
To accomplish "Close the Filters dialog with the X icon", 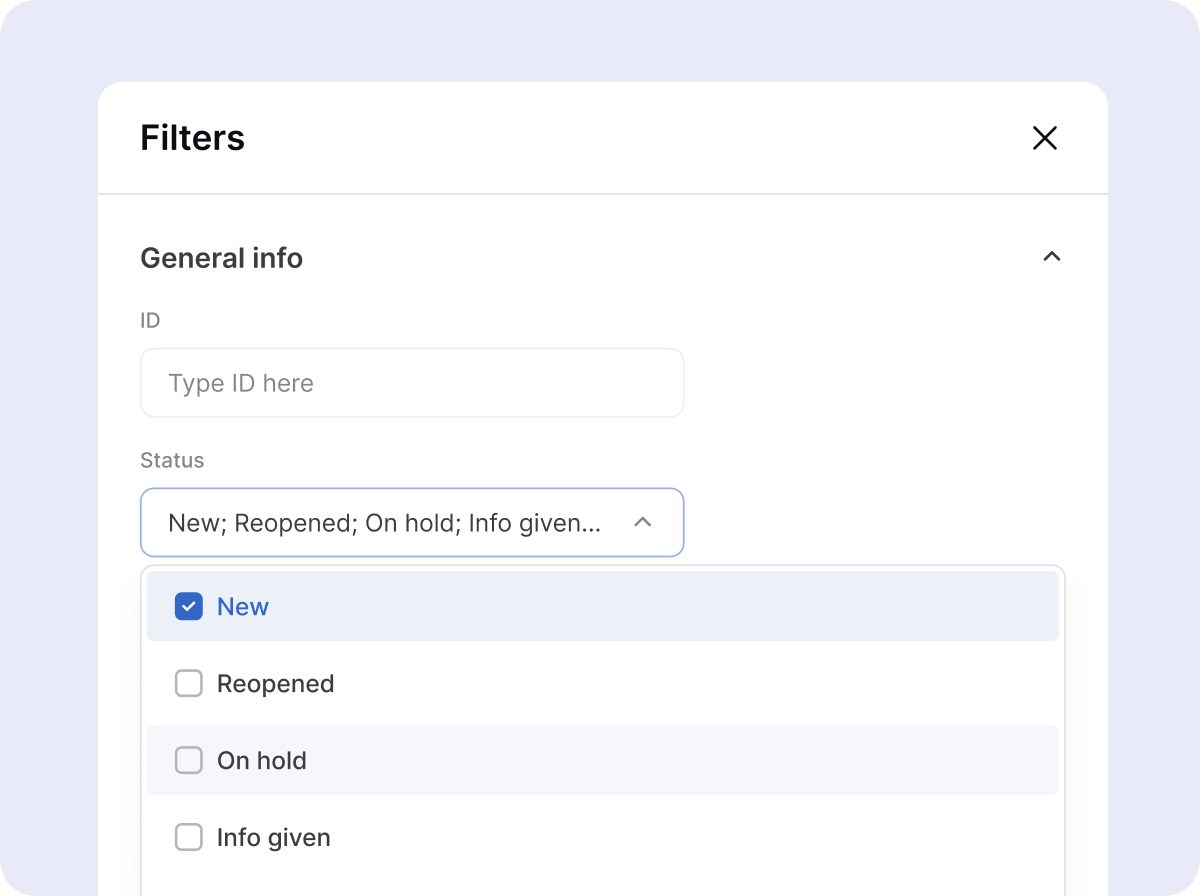I will [1045, 138].
